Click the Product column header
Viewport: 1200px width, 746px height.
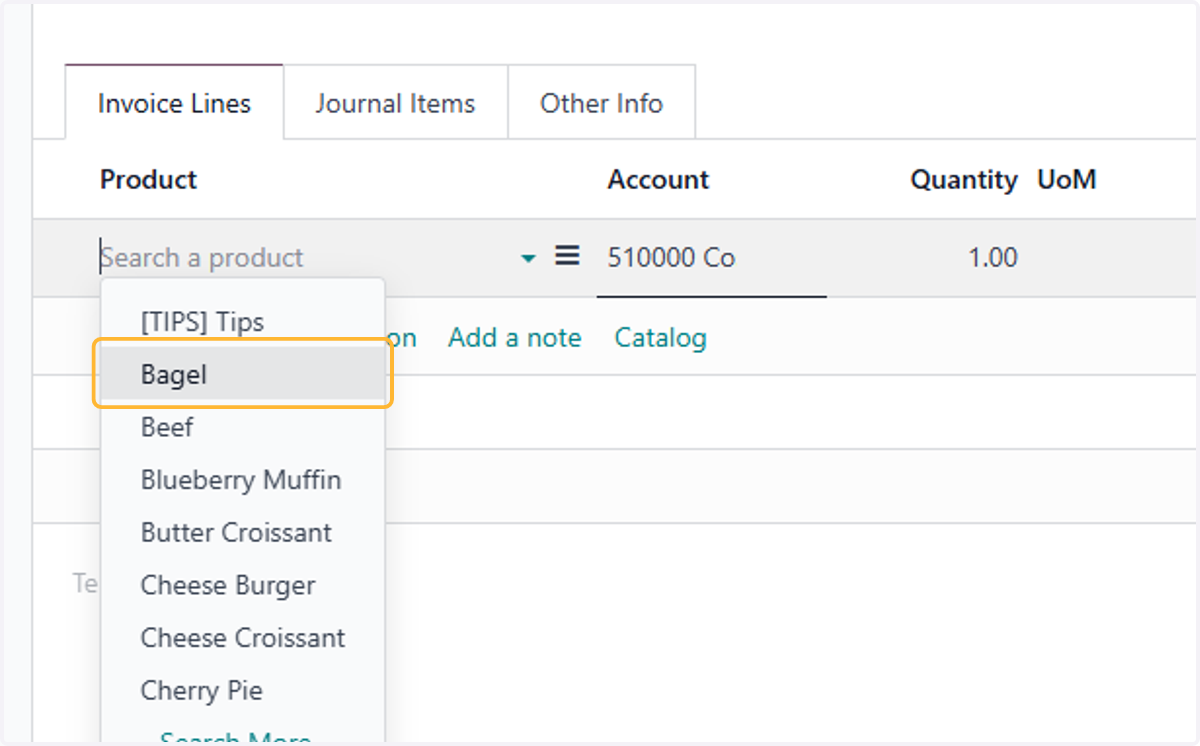[148, 180]
